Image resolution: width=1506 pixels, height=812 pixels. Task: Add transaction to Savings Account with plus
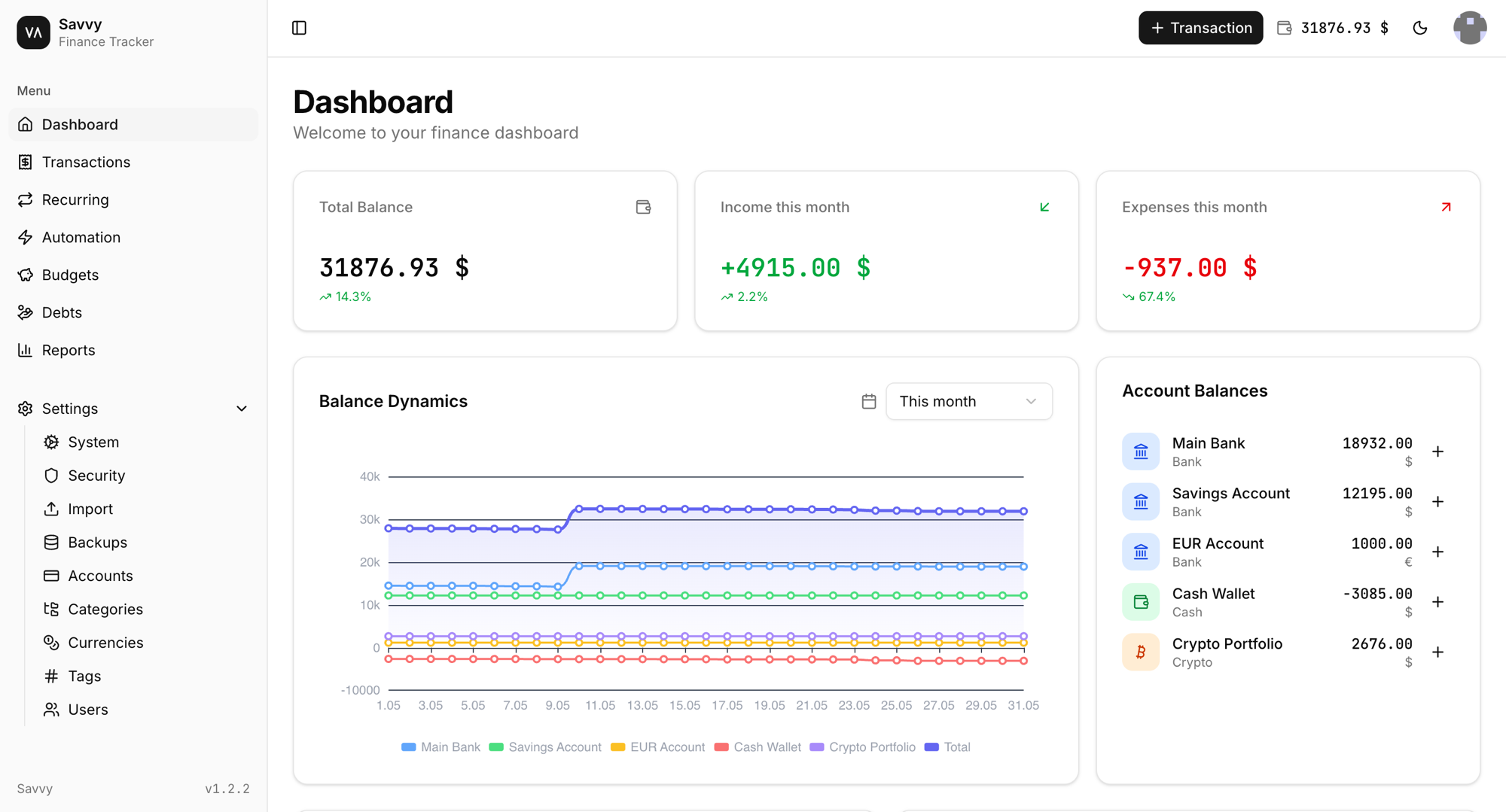pyautogui.click(x=1438, y=502)
